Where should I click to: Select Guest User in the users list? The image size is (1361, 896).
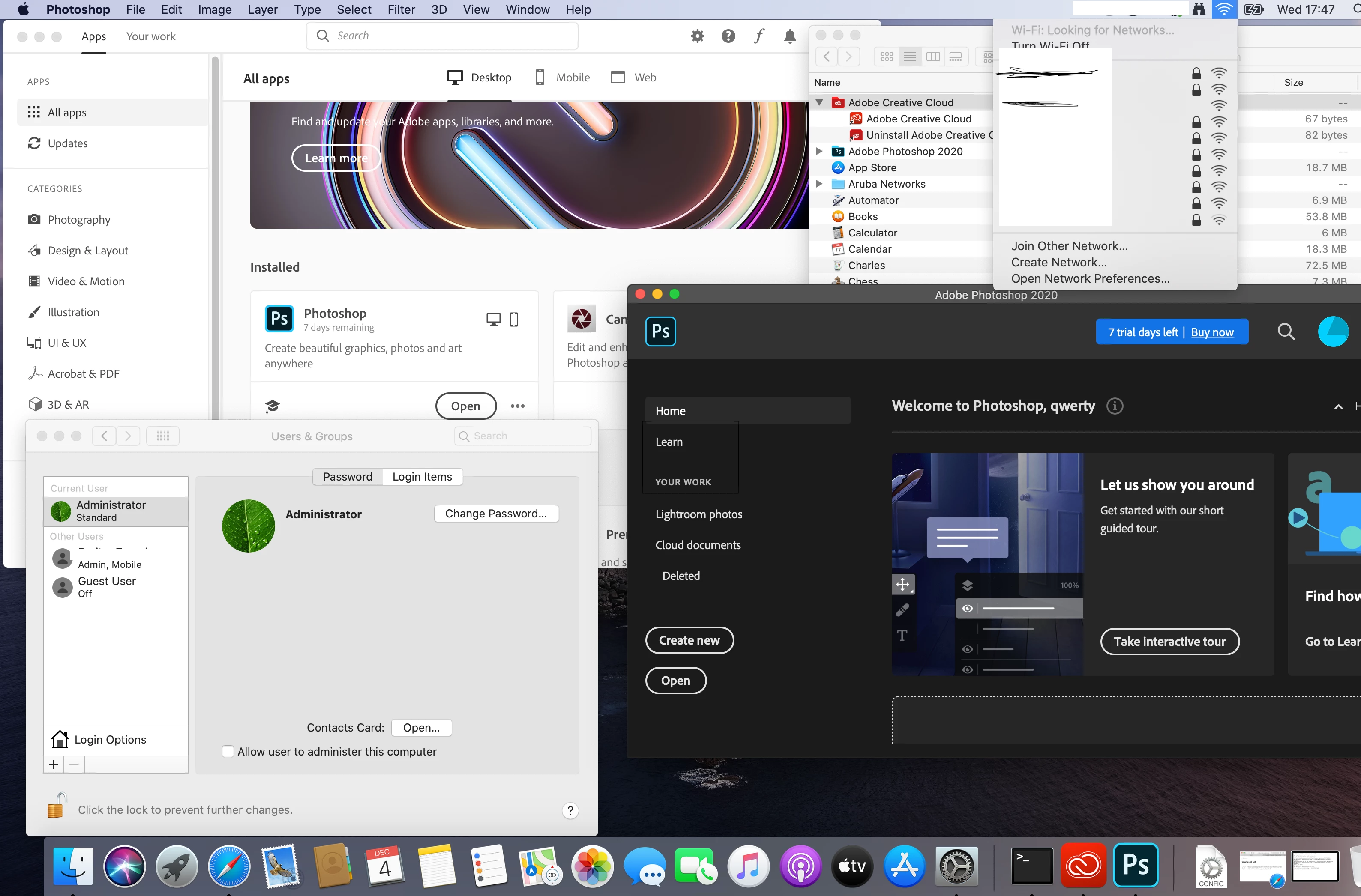(x=116, y=587)
